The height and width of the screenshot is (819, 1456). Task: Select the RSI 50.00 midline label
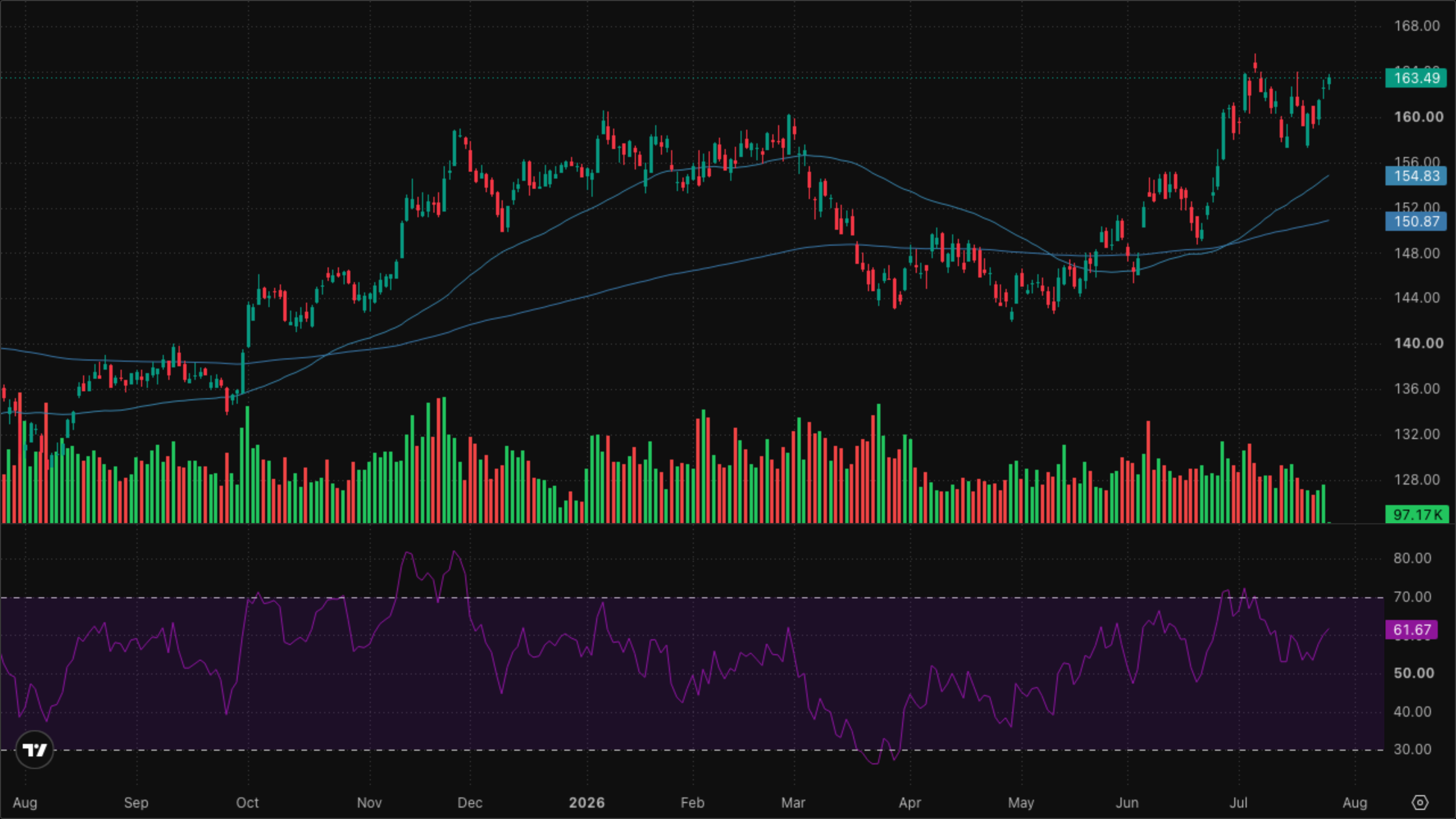1414,673
